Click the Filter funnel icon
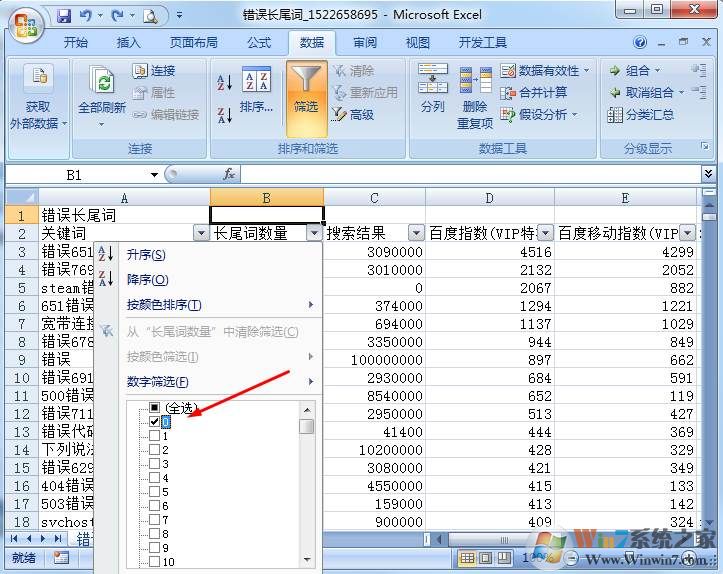 coord(306,92)
